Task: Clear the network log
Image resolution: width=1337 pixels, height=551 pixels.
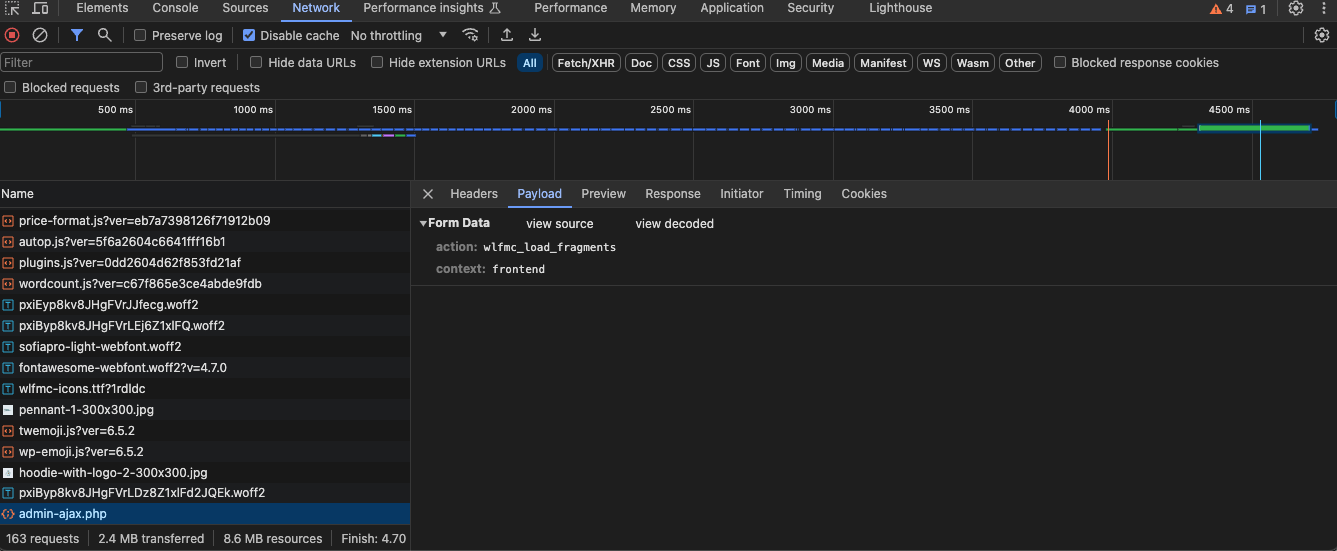Action: [x=40, y=35]
